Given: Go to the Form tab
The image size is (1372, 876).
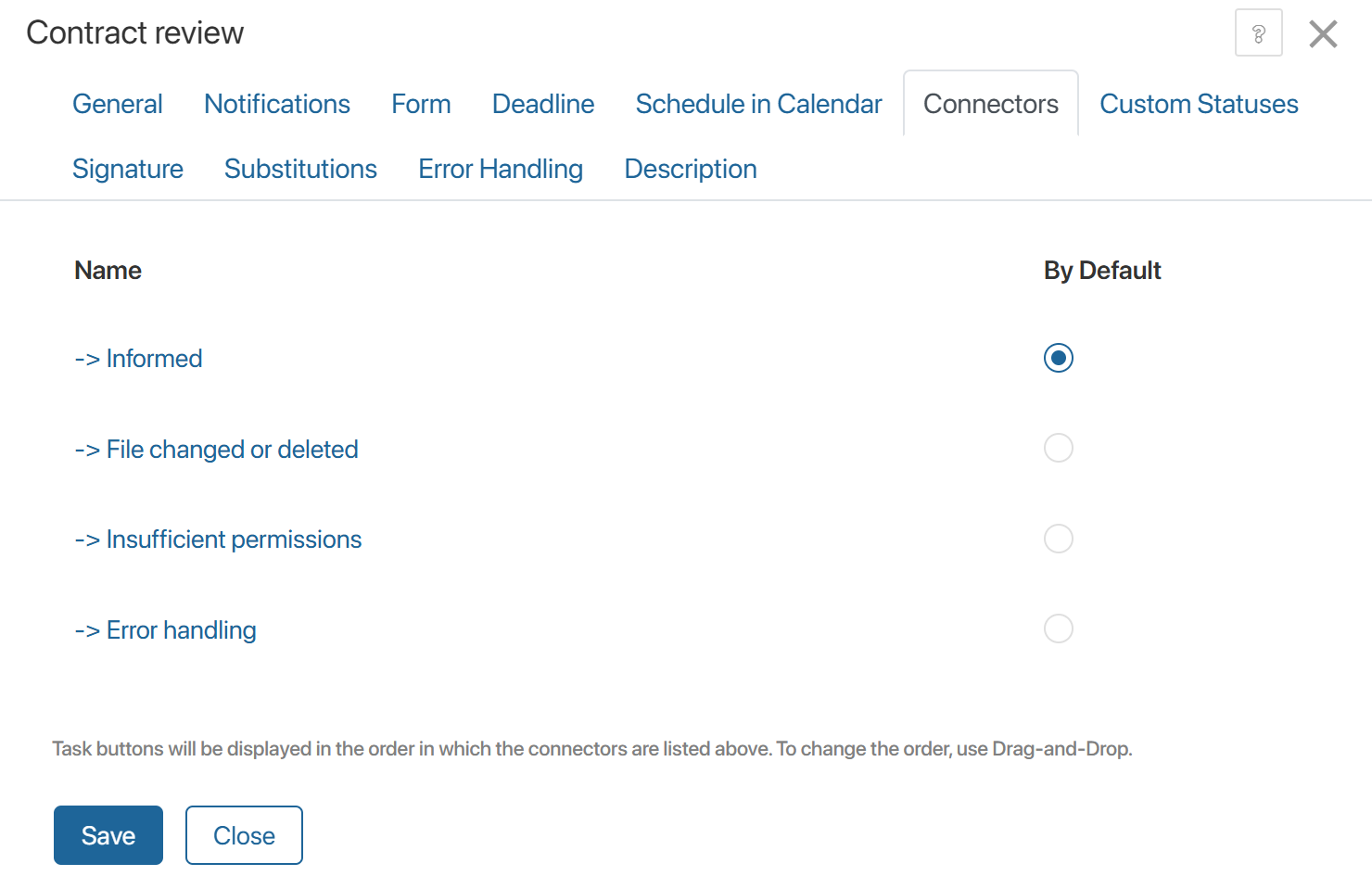Looking at the screenshot, I should point(421,104).
